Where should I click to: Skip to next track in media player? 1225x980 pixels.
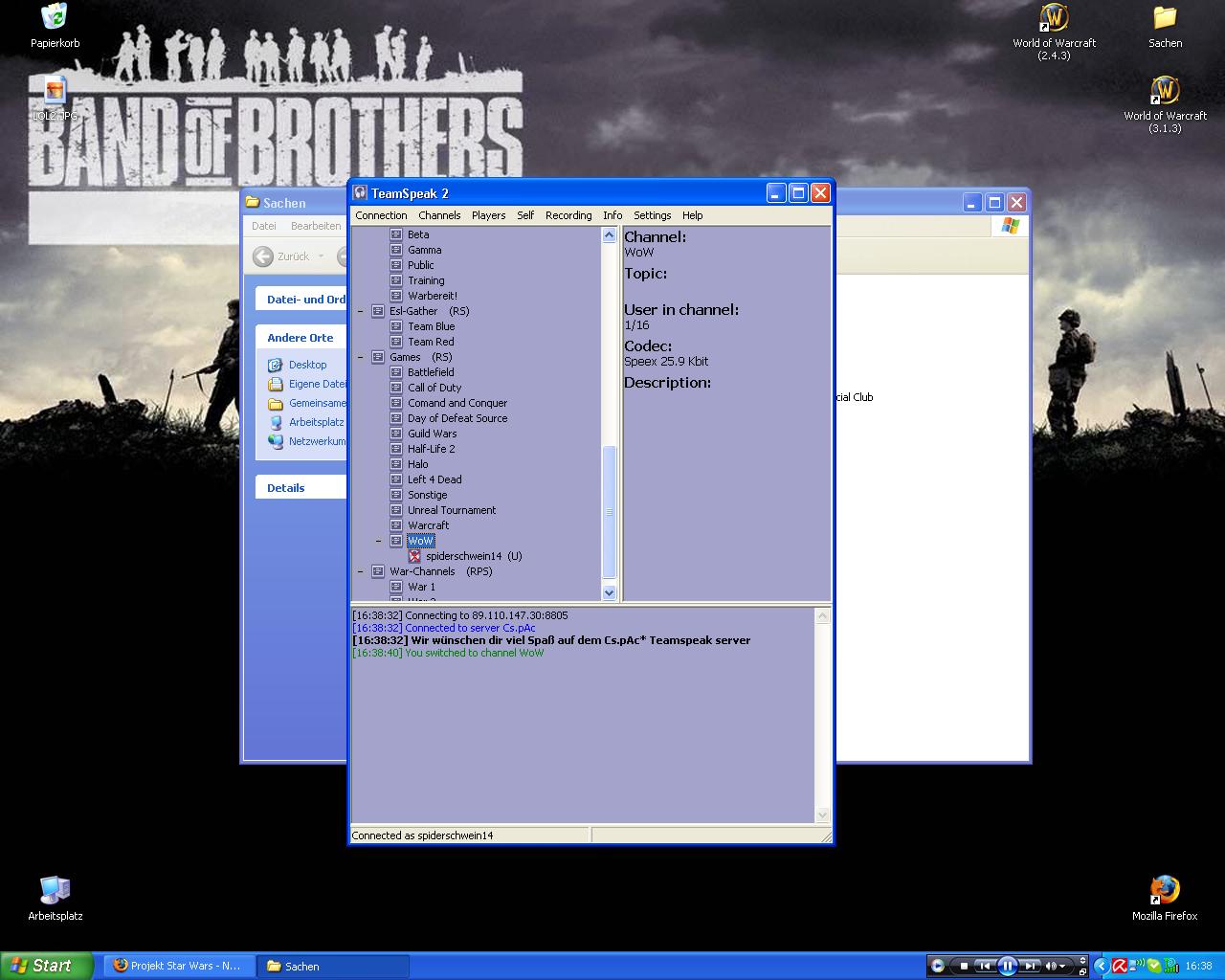[1031, 966]
